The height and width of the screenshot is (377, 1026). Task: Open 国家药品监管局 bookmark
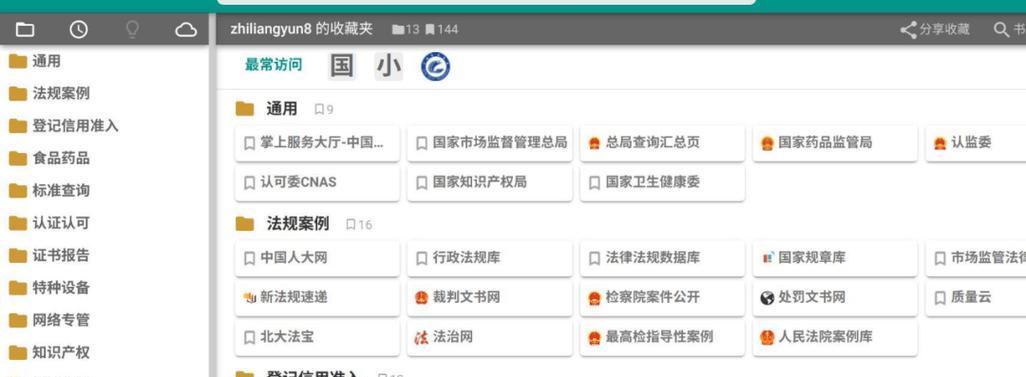[835, 143]
